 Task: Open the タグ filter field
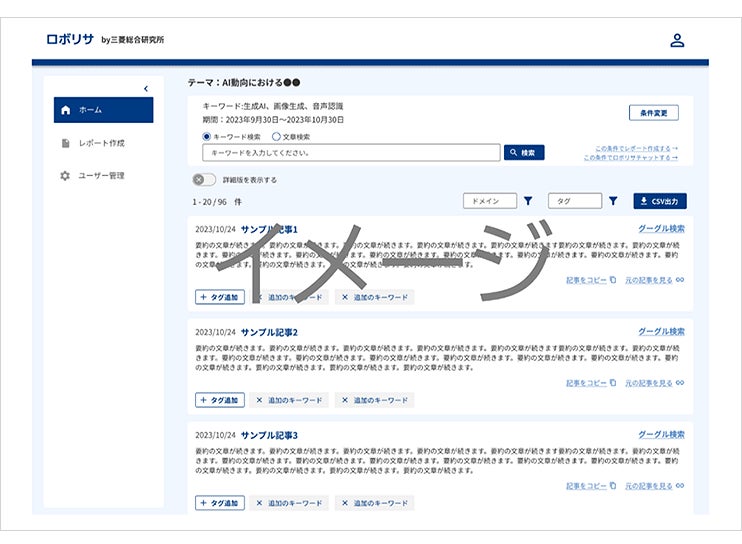coord(575,201)
